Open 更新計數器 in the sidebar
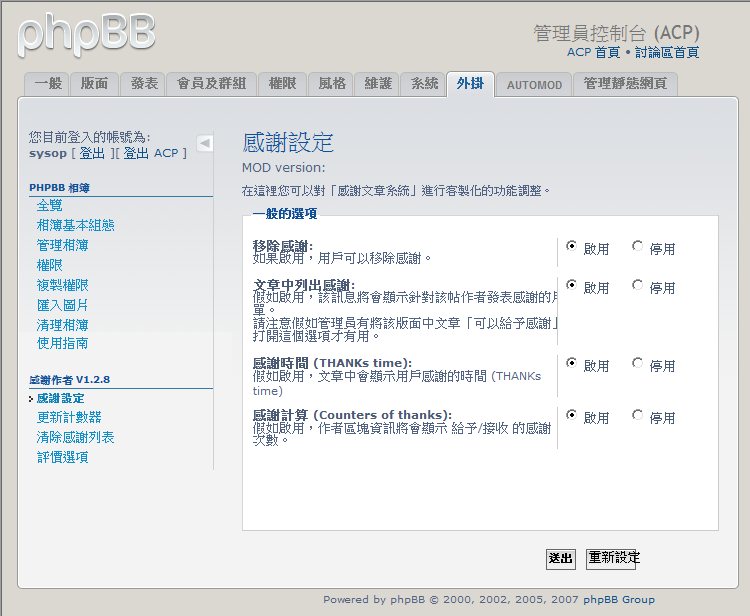The width and height of the screenshot is (750, 616). 69,417
